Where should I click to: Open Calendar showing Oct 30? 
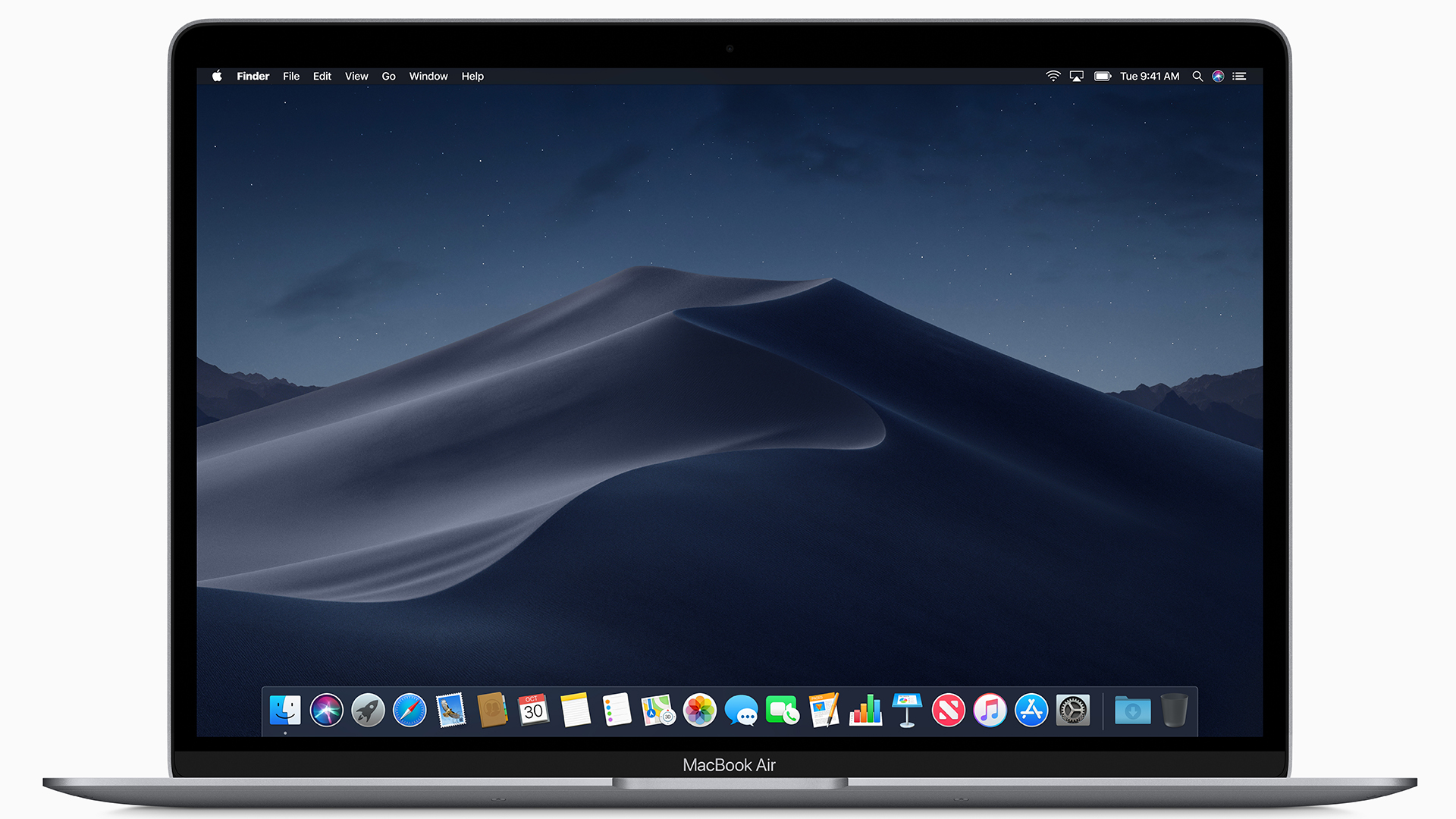tap(534, 711)
